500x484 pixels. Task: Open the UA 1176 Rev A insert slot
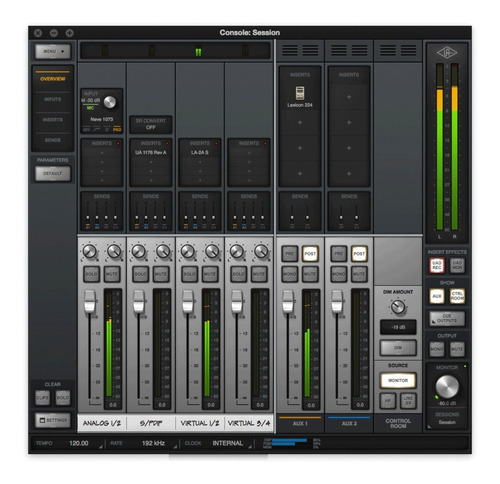(151, 153)
